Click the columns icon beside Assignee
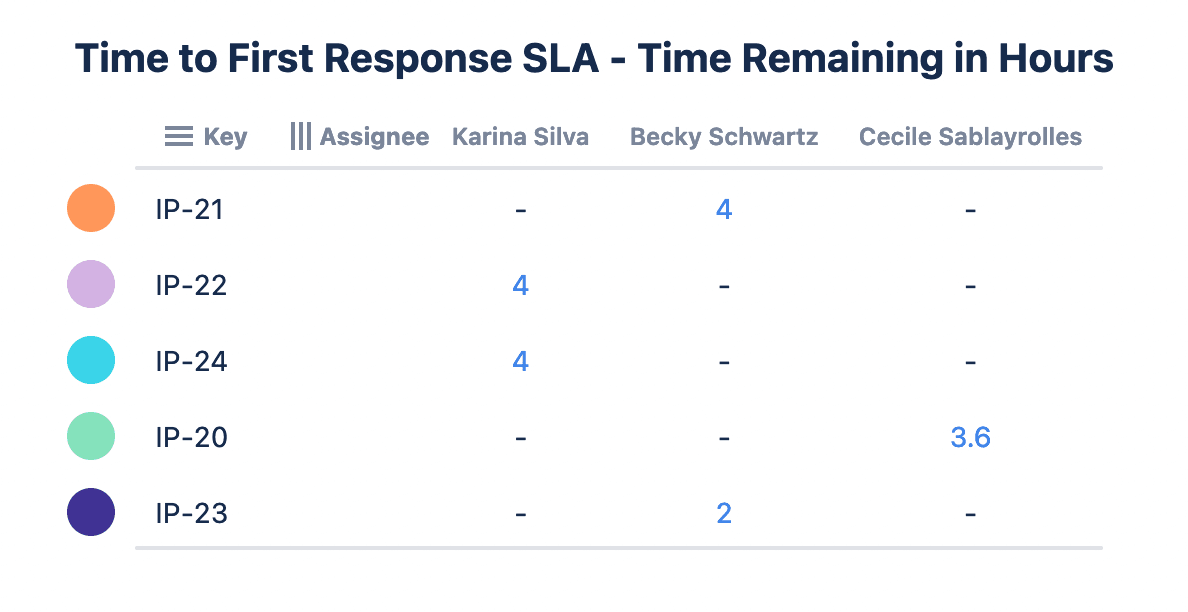 (300, 137)
